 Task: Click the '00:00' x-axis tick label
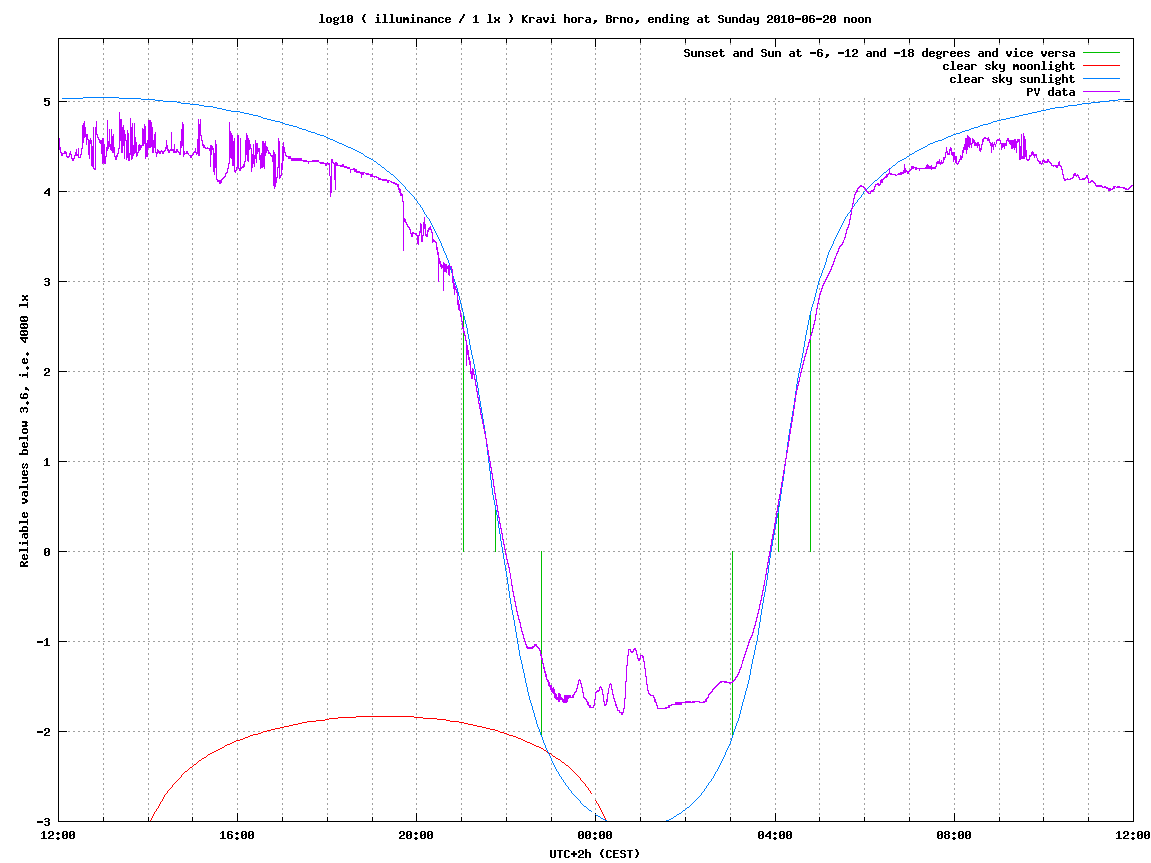(x=595, y=835)
